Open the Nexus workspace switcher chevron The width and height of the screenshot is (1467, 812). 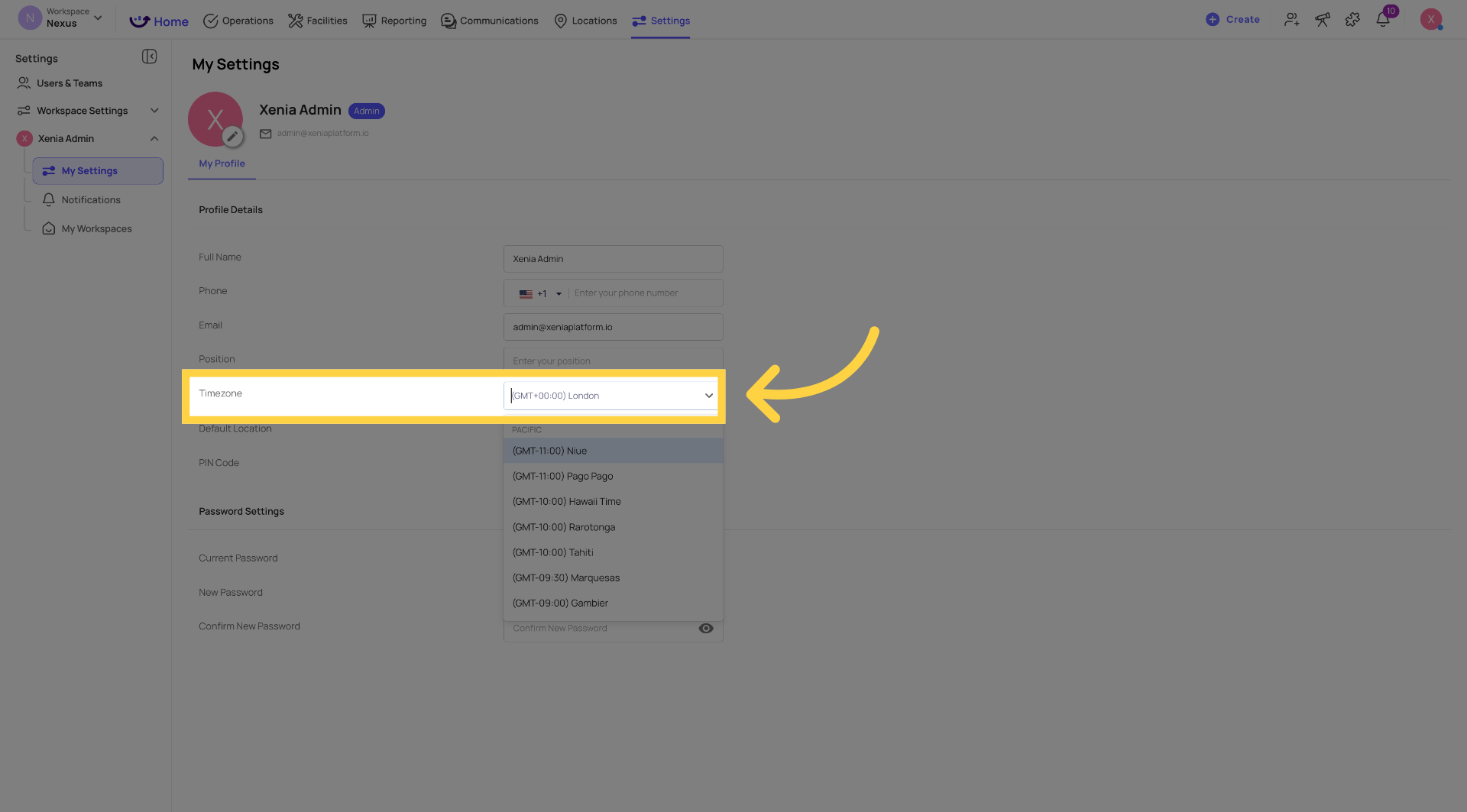pos(98,18)
